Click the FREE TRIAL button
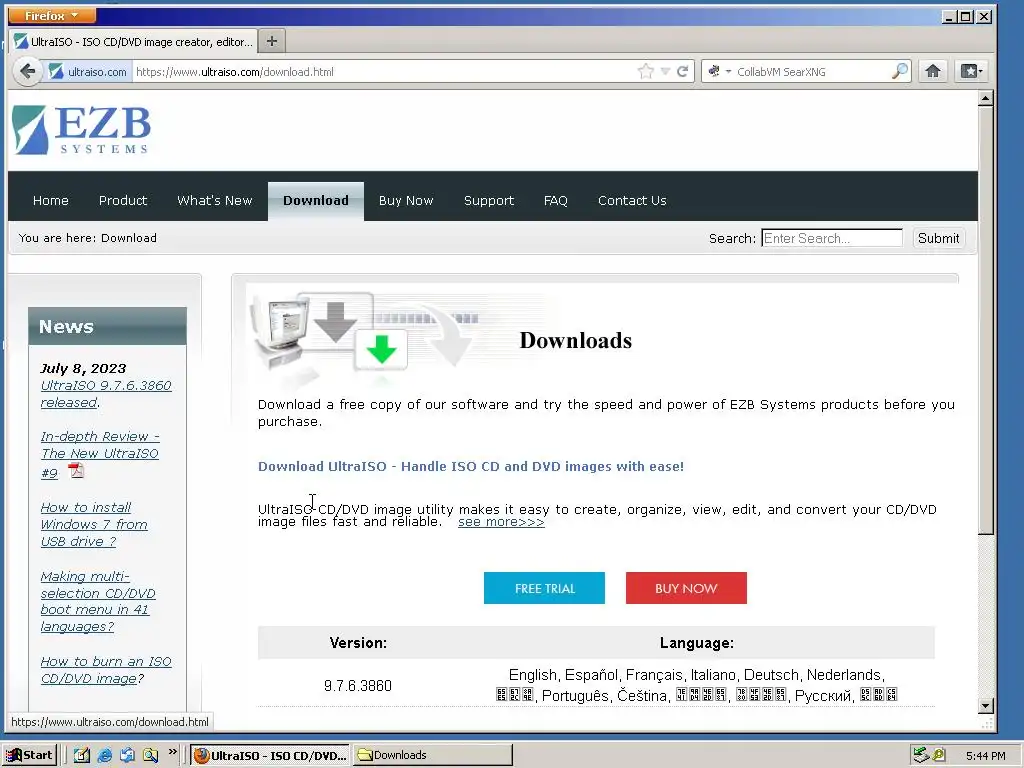Screen dimensions: 1024x768 coord(544,588)
